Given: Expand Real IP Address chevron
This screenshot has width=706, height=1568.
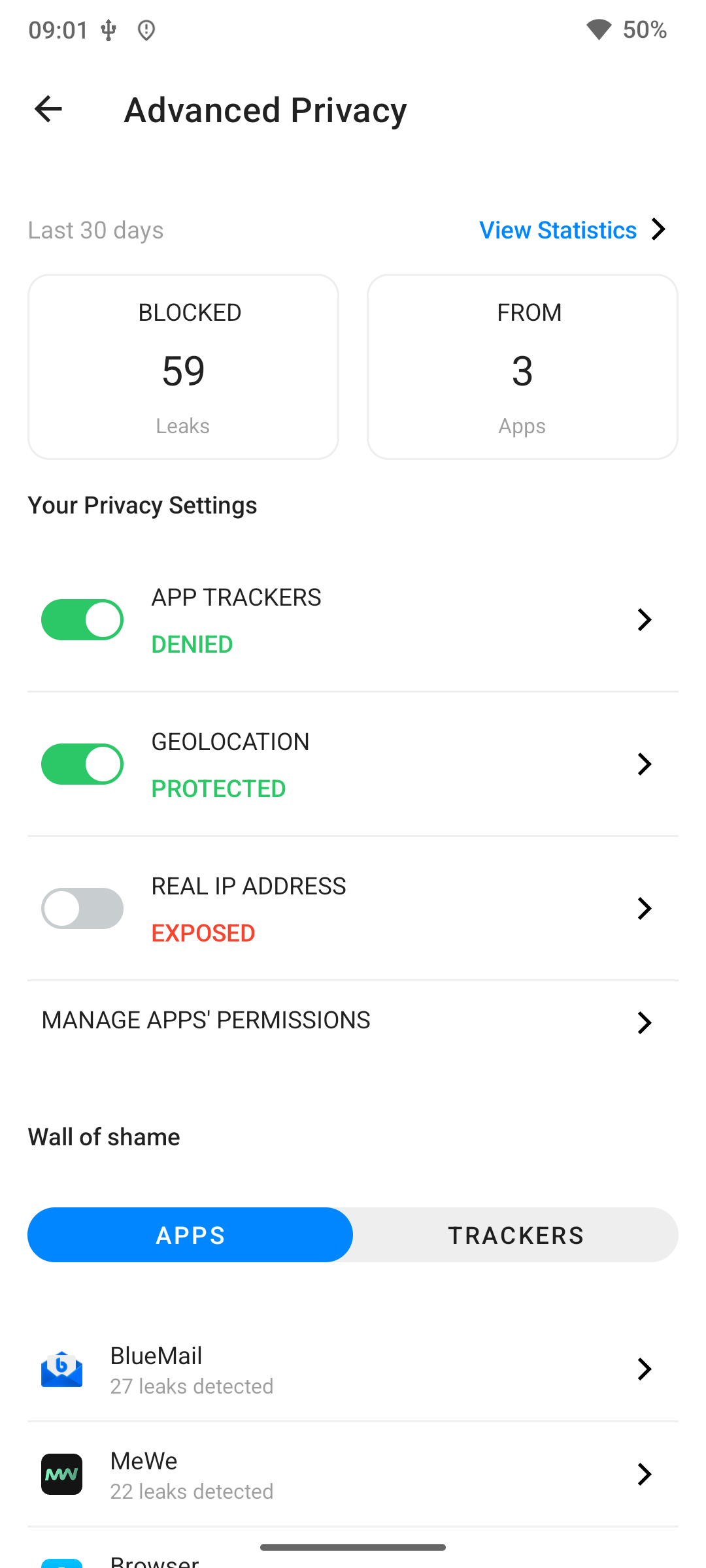Looking at the screenshot, I should click(x=644, y=908).
